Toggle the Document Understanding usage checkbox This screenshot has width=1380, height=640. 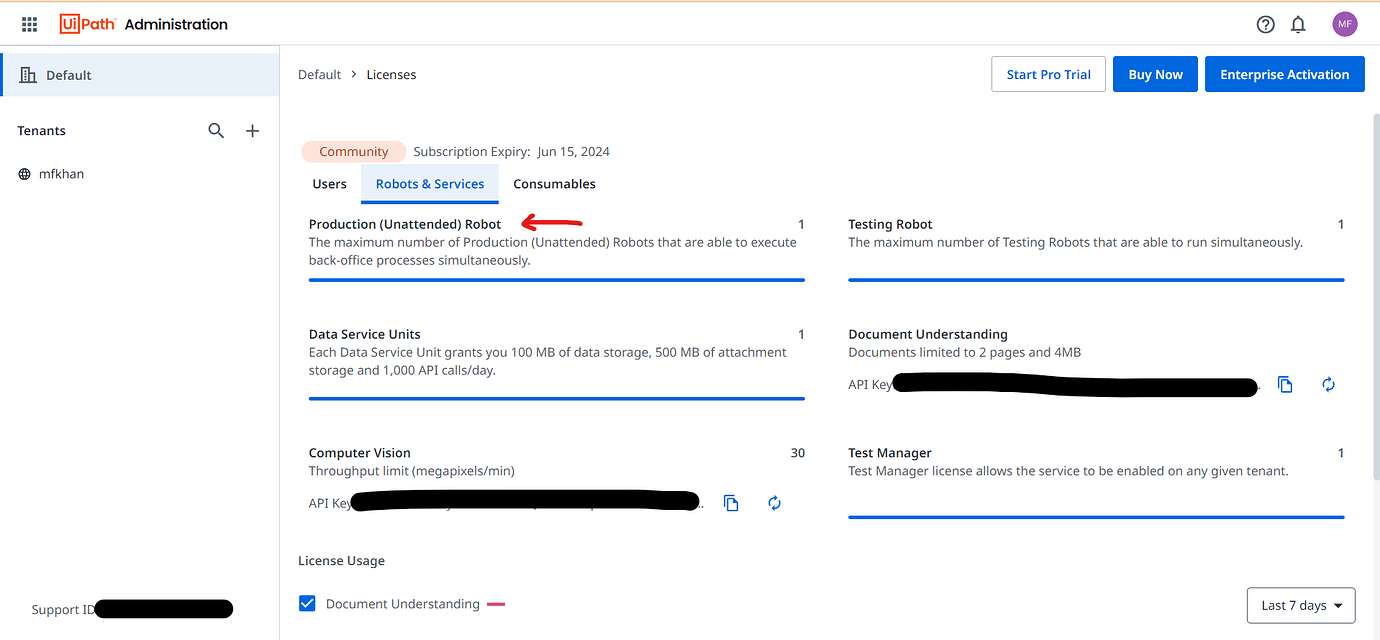coord(307,603)
